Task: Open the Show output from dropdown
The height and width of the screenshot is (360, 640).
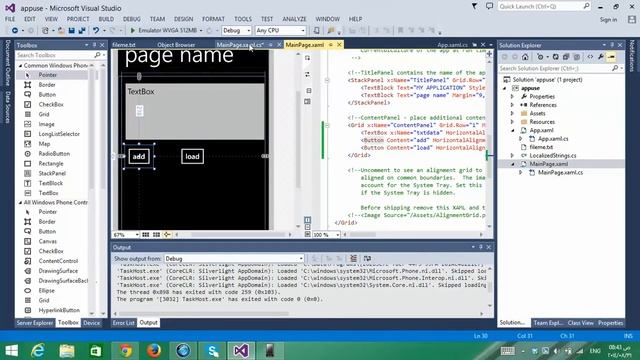Action: point(234,258)
